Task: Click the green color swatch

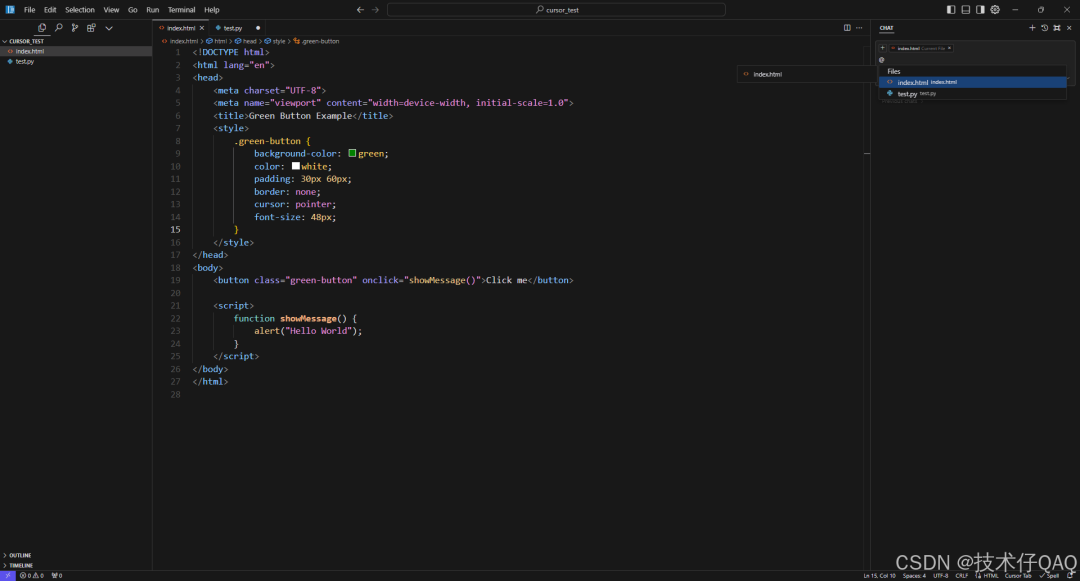Action: pyautogui.click(x=352, y=153)
